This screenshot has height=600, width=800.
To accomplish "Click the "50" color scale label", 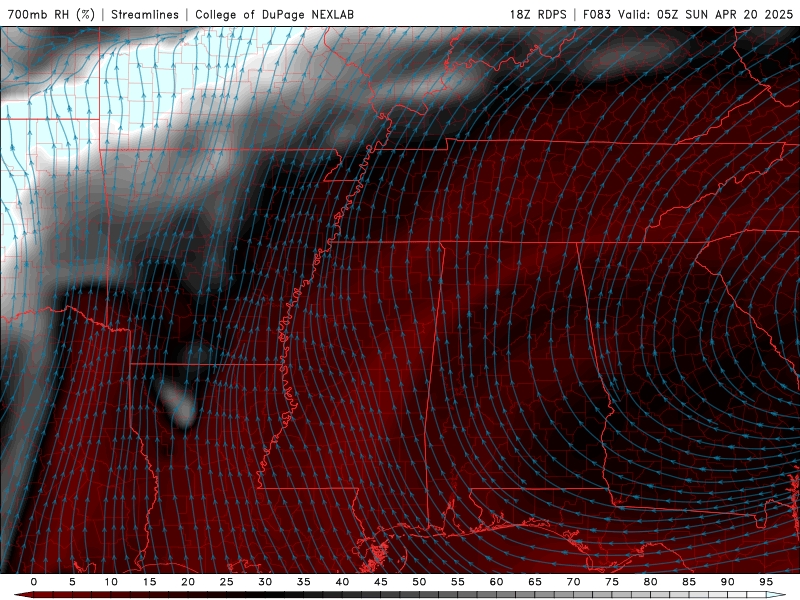I will (419, 582).
